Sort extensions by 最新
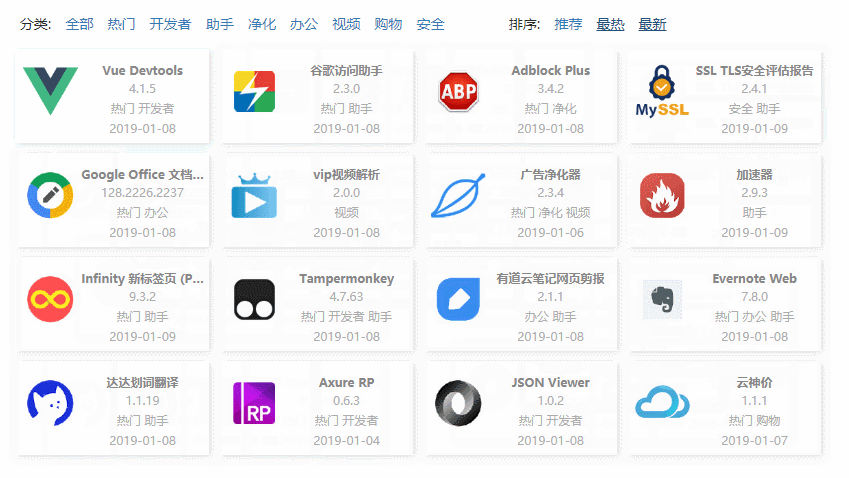The height and width of the screenshot is (478, 849). [652, 24]
